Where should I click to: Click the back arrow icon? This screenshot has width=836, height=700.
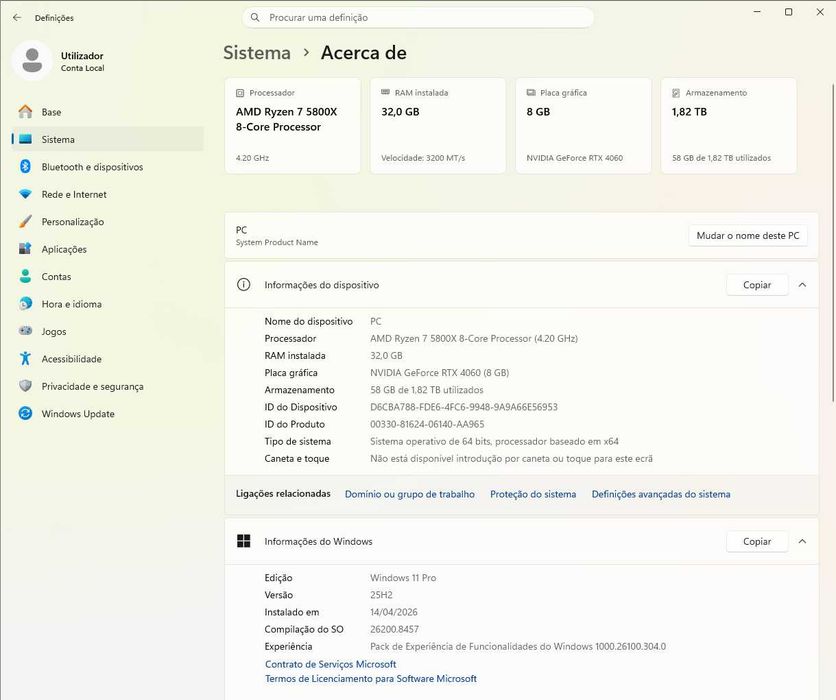coord(17,18)
